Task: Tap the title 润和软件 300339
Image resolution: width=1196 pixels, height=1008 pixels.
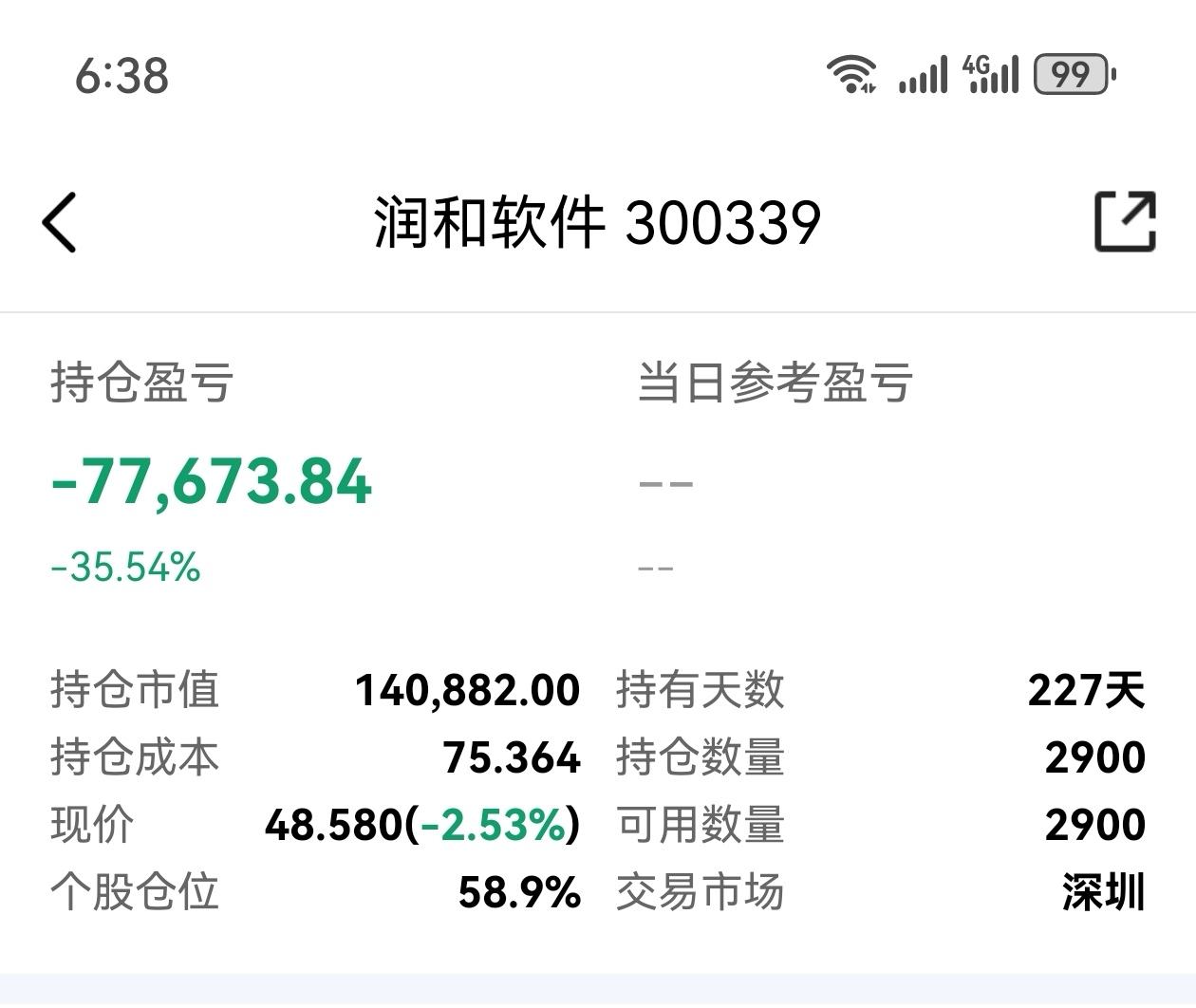Action: click(597, 223)
